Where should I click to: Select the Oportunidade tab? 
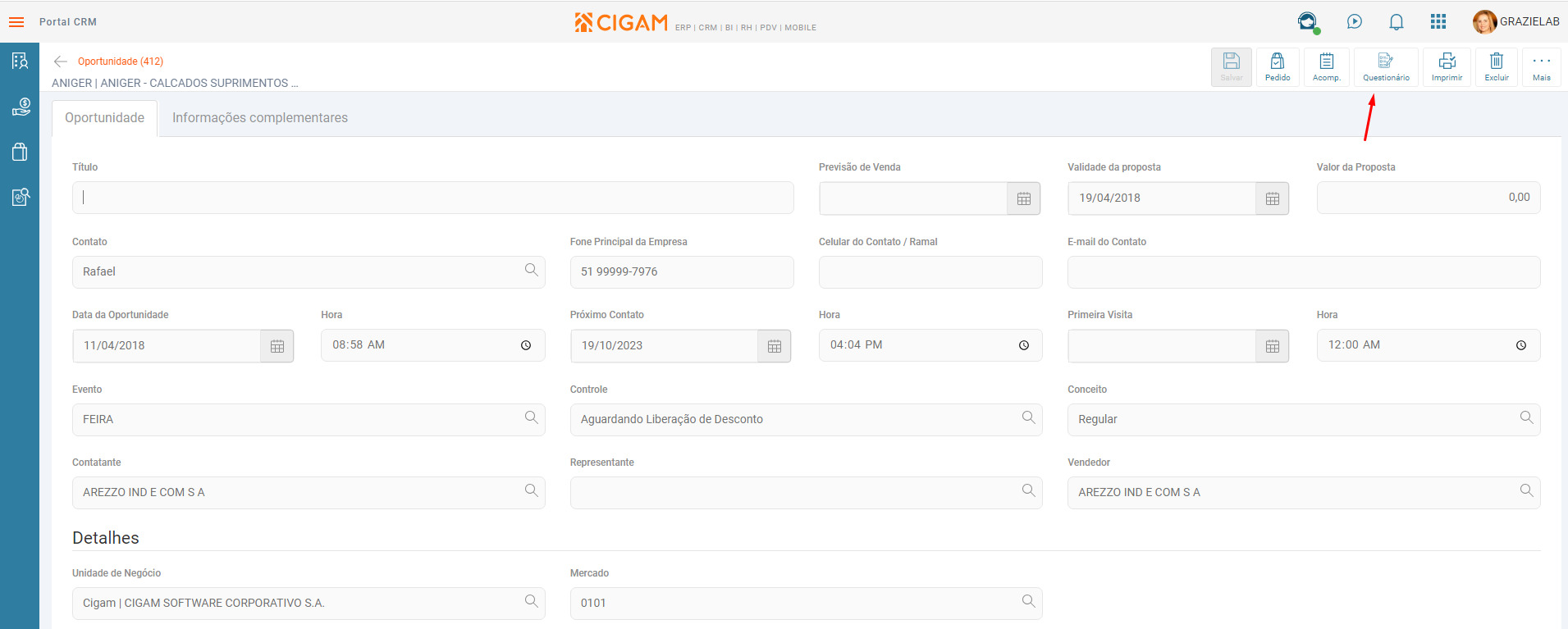tap(105, 118)
